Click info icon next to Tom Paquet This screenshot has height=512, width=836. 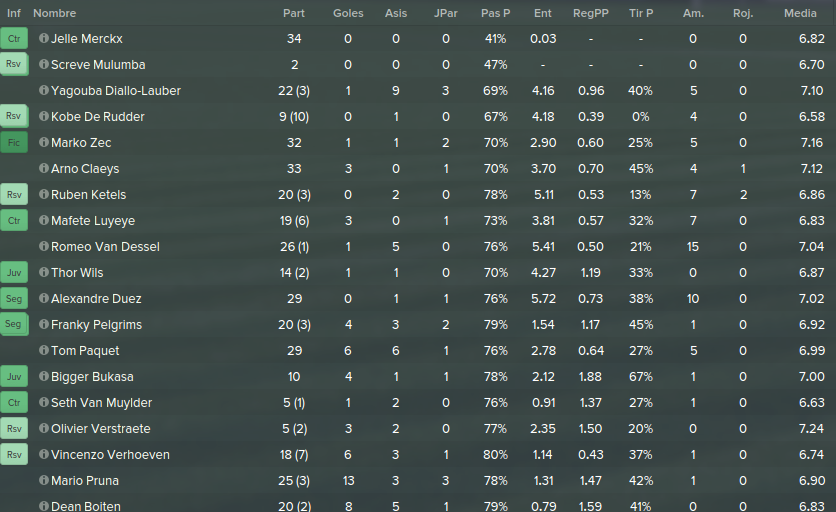point(43,351)
